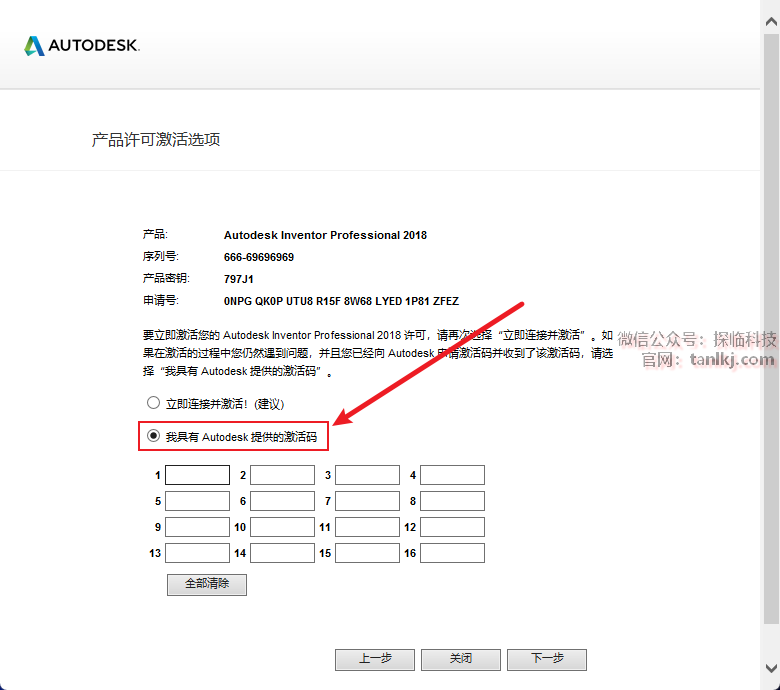Viewport: 780px width, 690px height.
Task: Click activation code field 10
Action: coord(283,527)
